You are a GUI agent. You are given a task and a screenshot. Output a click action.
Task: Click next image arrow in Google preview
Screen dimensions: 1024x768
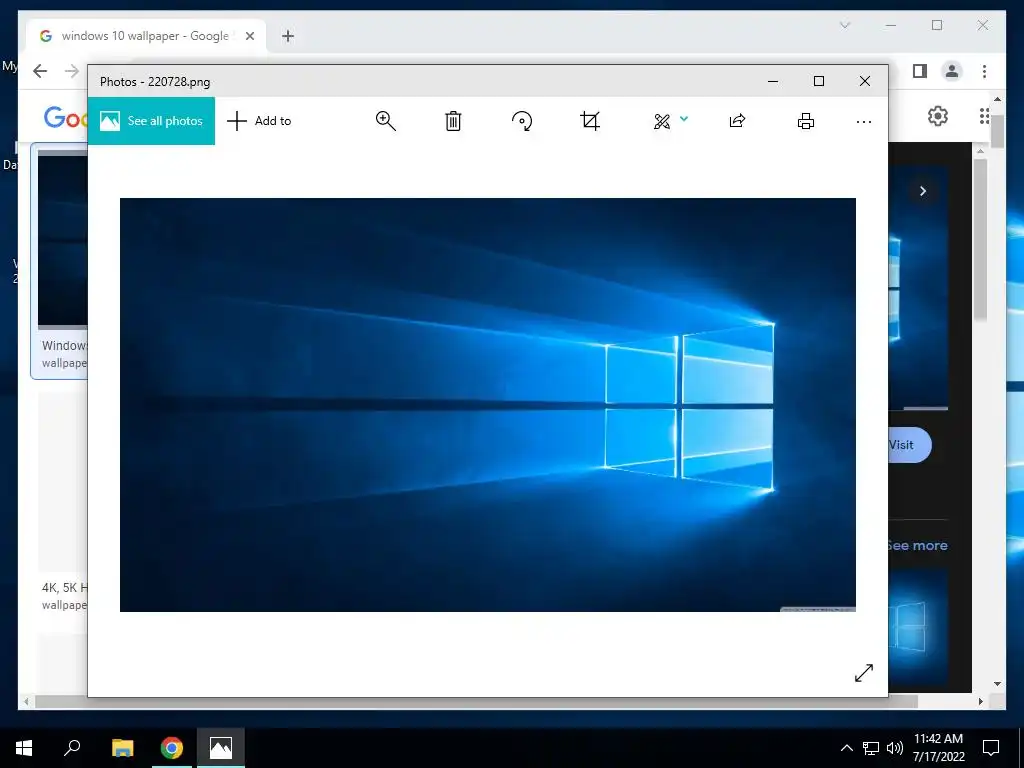tap(923, 191)
